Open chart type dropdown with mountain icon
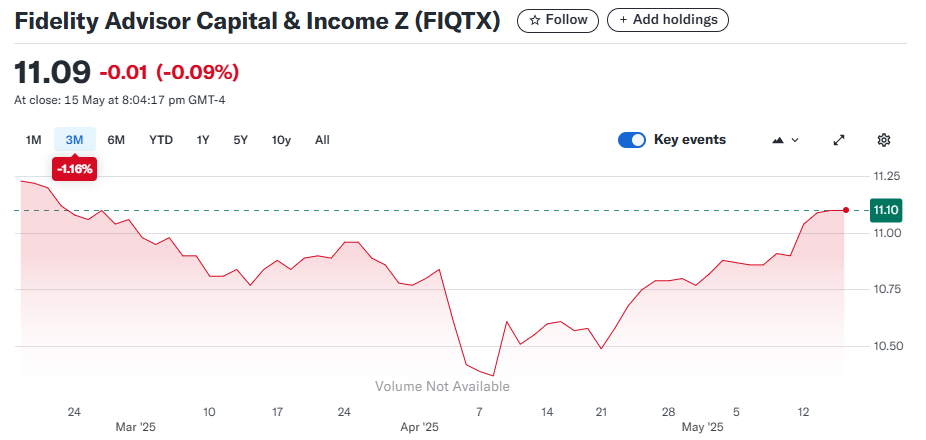 click(x=785, y=140)
